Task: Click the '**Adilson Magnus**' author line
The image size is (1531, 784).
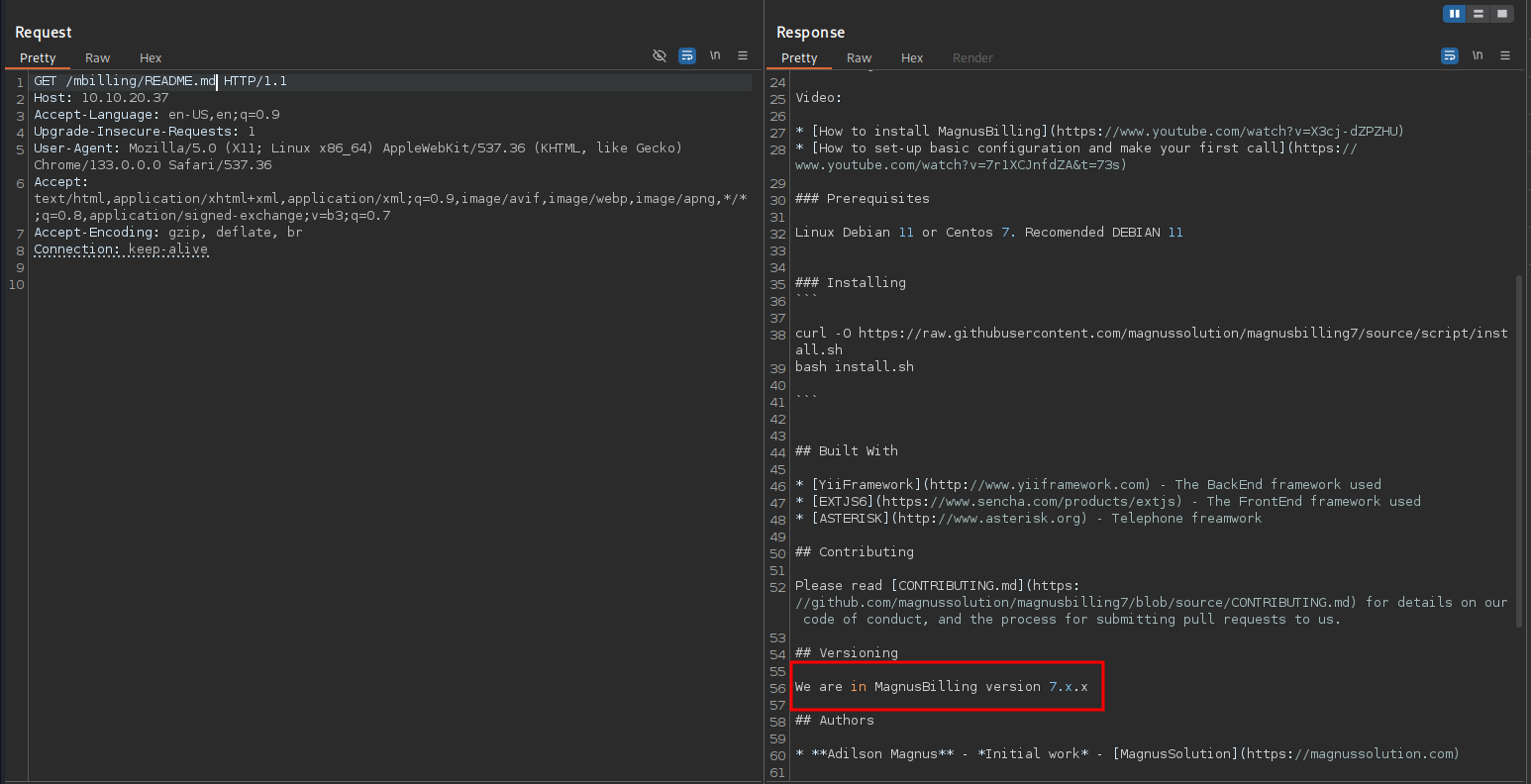Action: pyautogui.click(x=1127, y=754)
